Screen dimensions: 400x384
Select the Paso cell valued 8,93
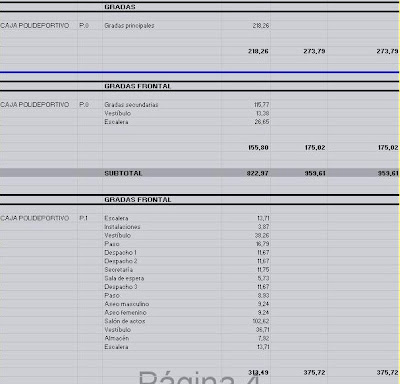coord(112,295)
